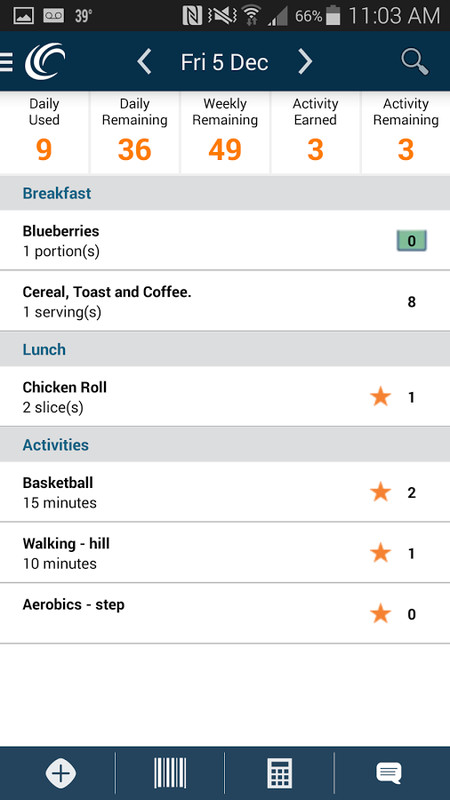Open the chat messages icon

[389, 773]
